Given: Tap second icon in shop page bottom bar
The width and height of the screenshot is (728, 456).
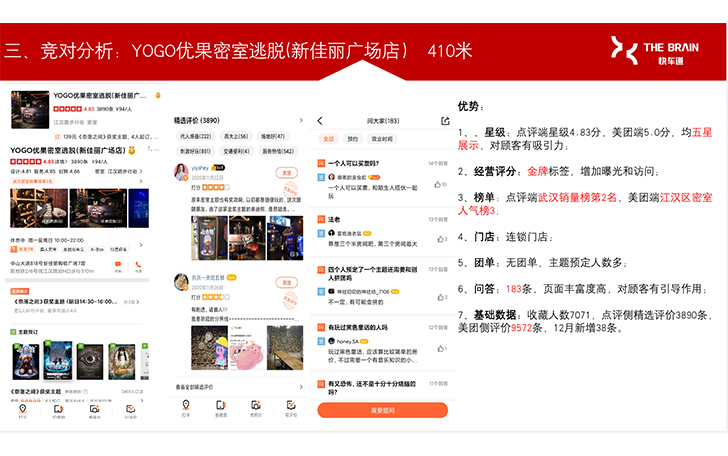Looking at the screenshot, I should [x=58, y=409].
